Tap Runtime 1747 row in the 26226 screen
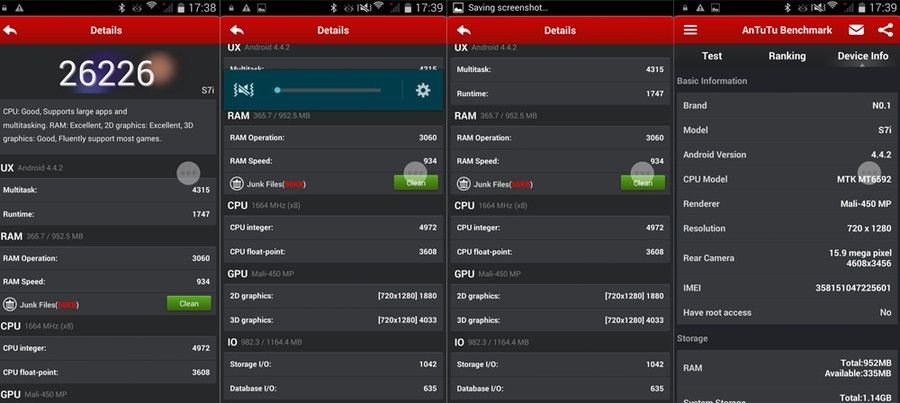 tap(108, 214)
